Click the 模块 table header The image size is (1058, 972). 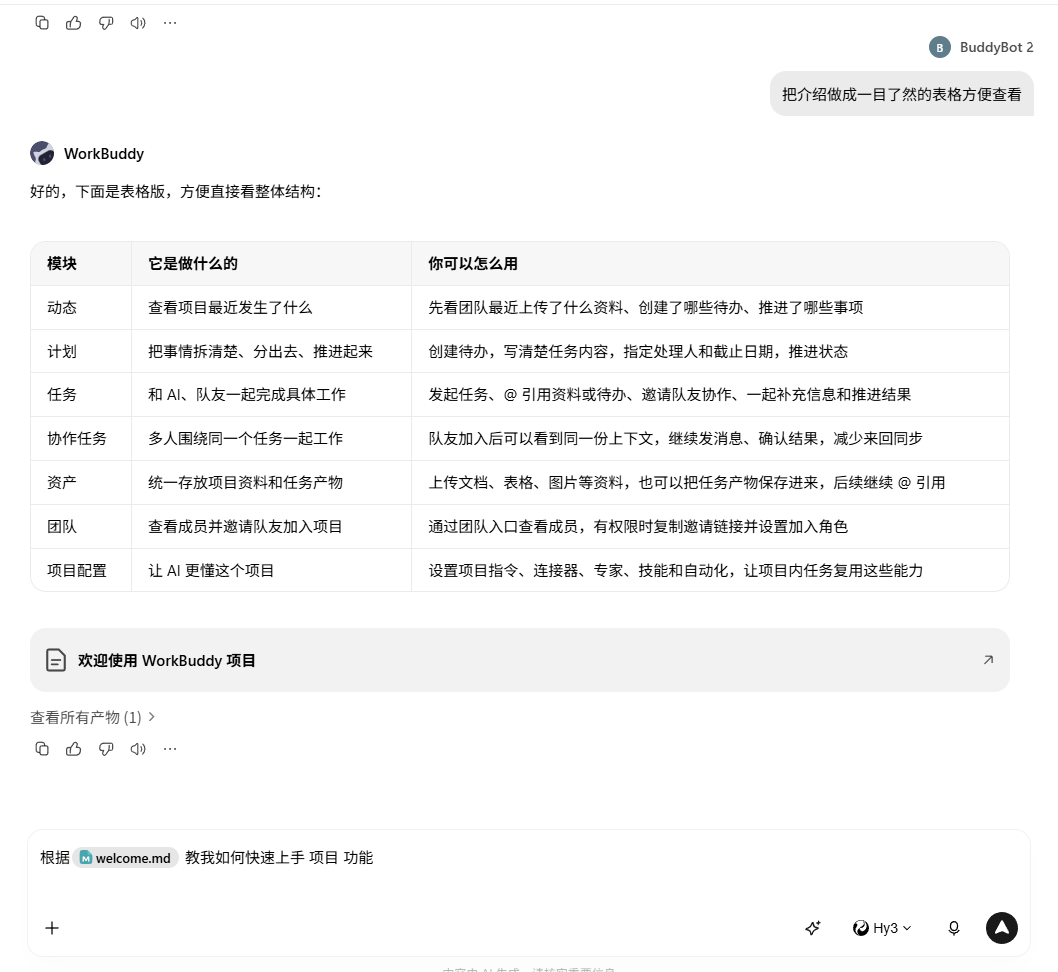click(81, 264)
